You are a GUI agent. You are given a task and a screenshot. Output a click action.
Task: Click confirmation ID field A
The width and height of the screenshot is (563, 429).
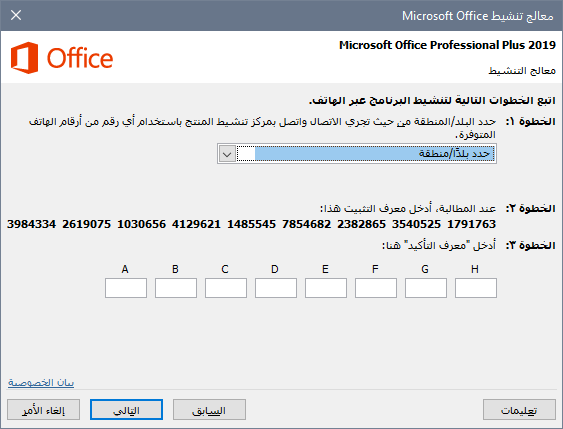pos(126,288)
